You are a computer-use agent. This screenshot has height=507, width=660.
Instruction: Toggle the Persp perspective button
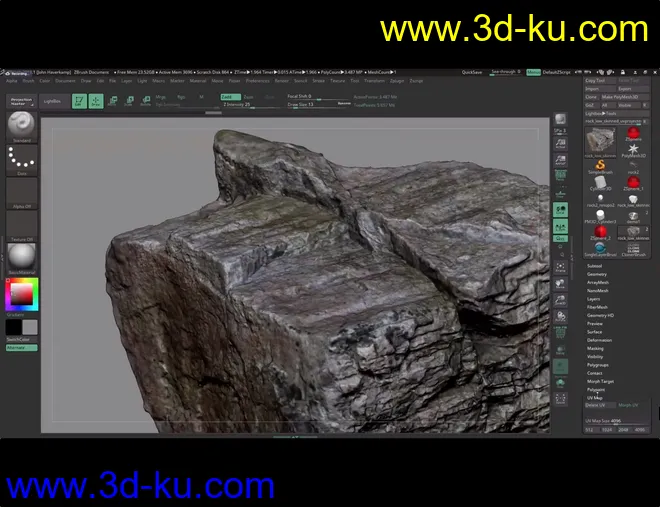point(560,175)
